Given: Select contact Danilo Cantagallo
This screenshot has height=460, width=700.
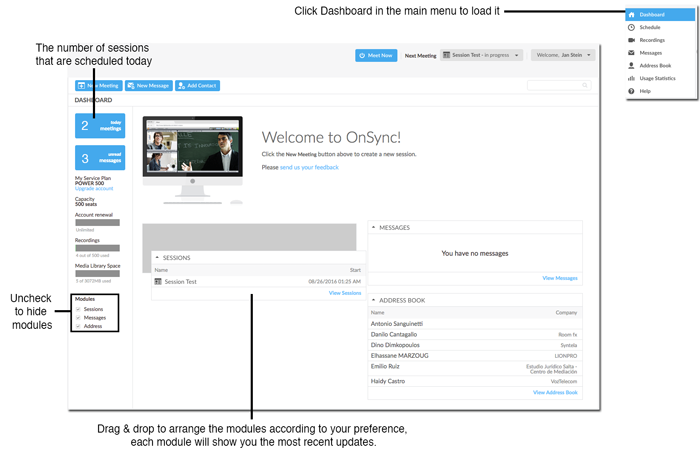Looking at the screenshot, I should (475, 335).
